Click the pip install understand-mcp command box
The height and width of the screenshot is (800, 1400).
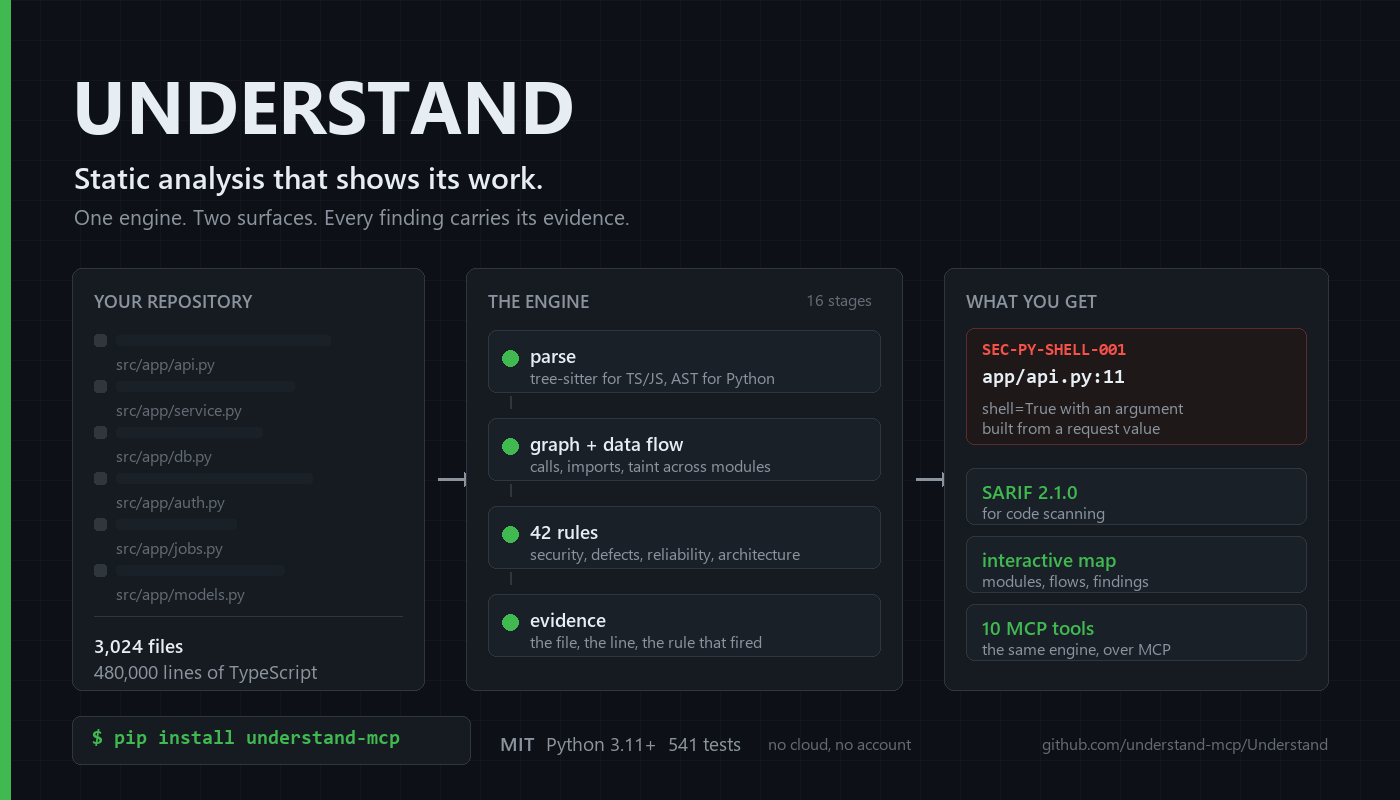tap(271, 740)
